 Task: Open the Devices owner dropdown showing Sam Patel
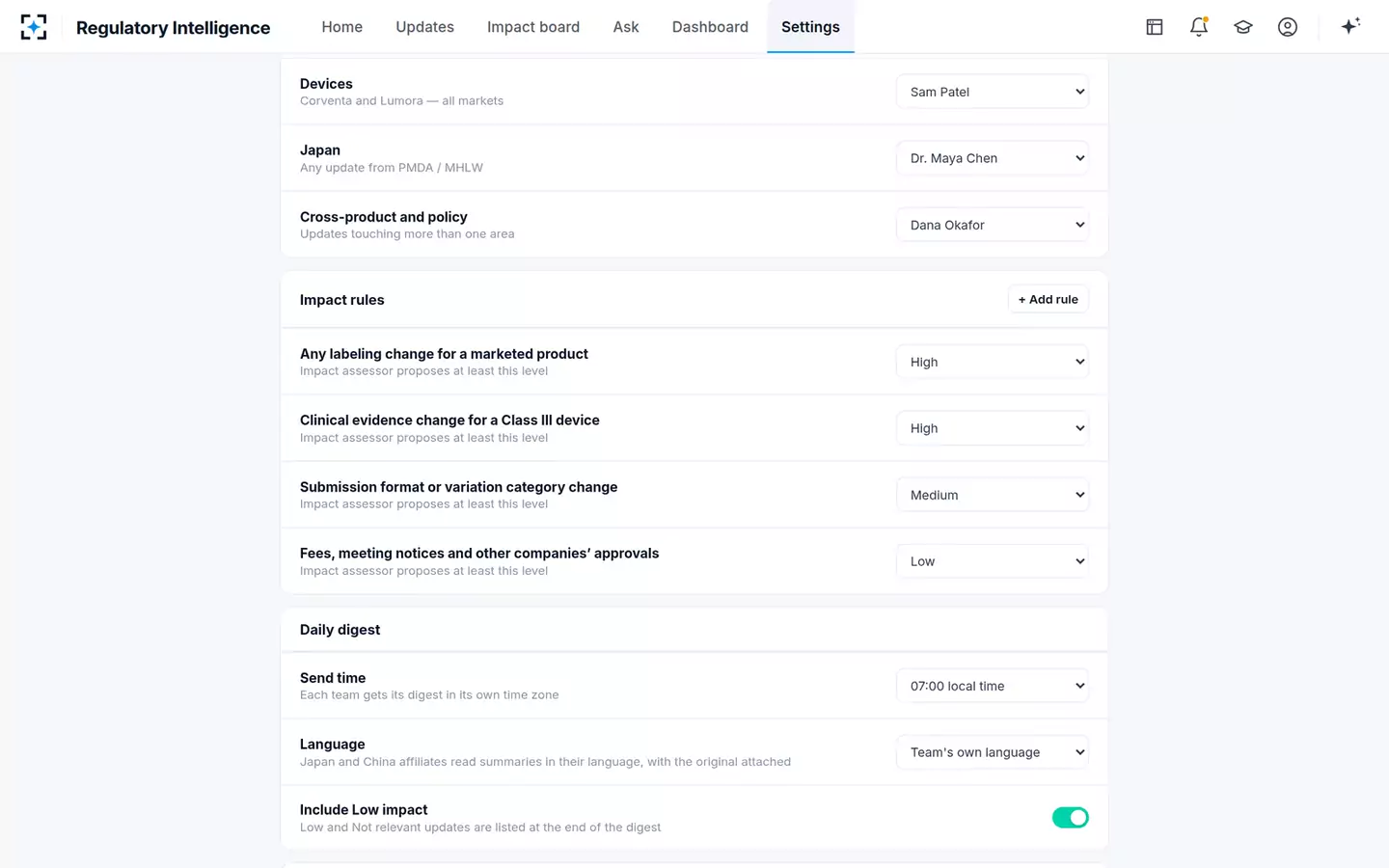click(x=993, y=92)
